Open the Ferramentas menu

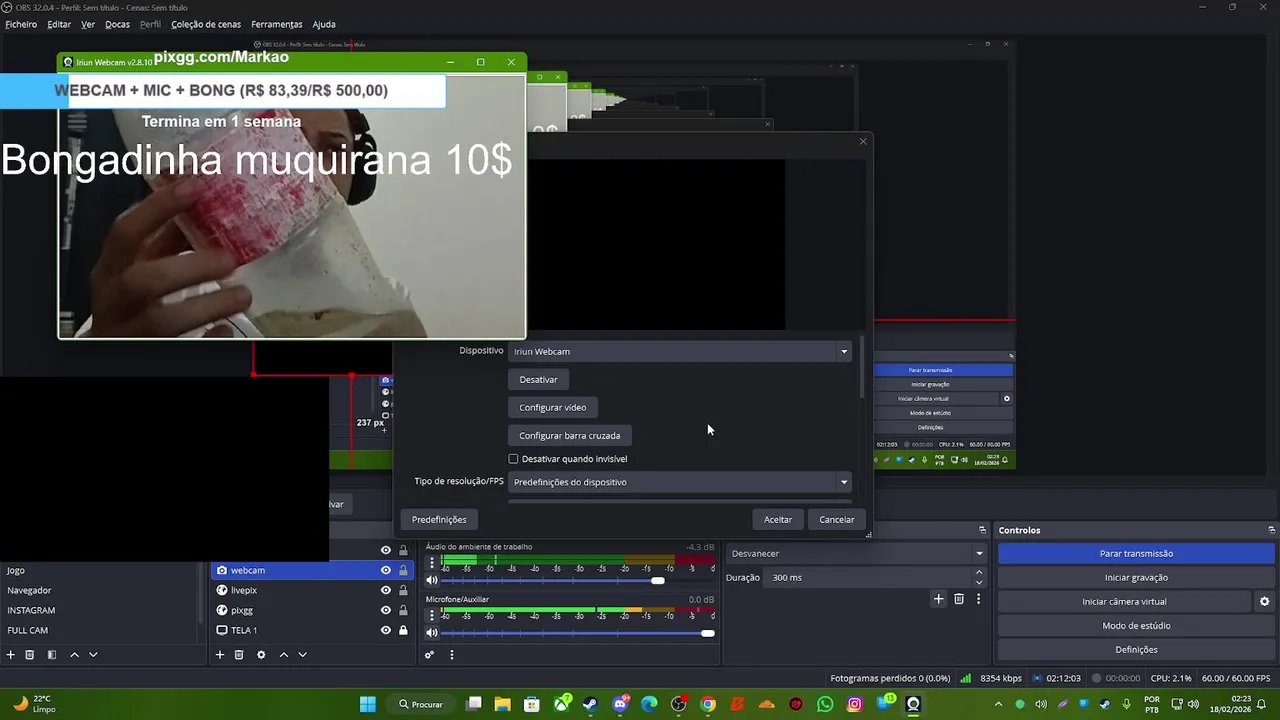277,24
